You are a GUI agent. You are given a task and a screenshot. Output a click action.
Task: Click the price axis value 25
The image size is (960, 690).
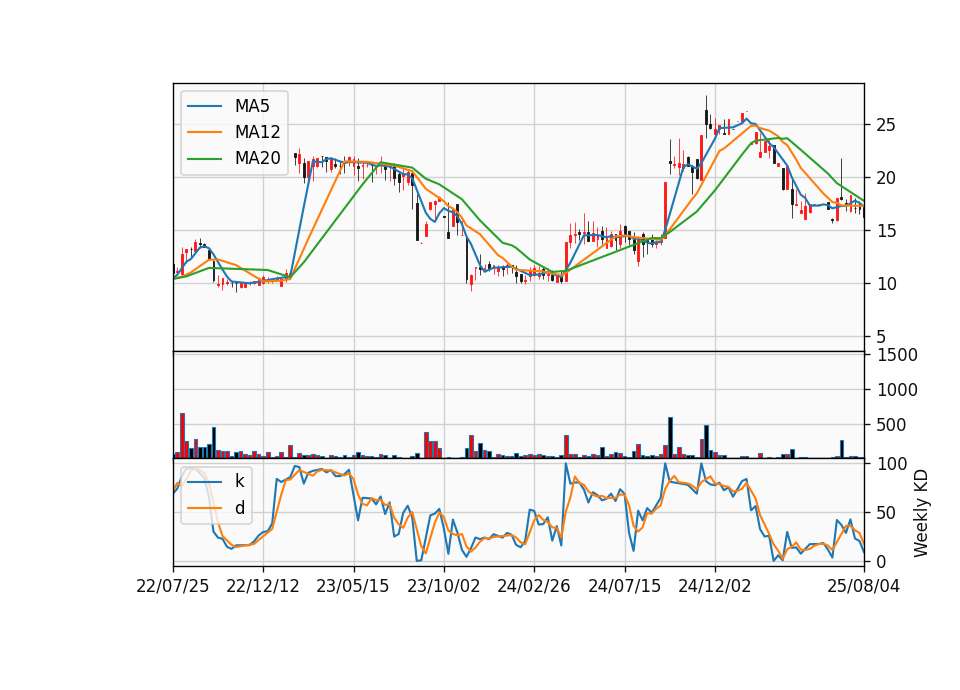[886, 125]
